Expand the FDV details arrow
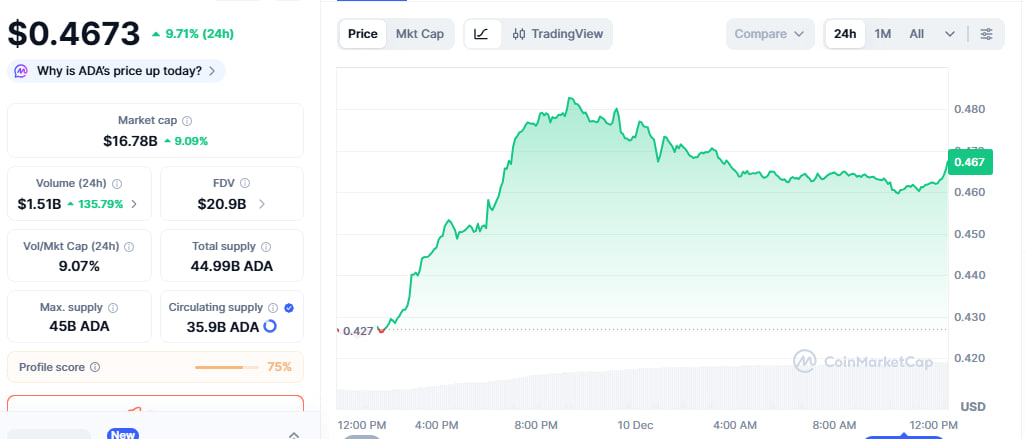 tap(262, 204)
